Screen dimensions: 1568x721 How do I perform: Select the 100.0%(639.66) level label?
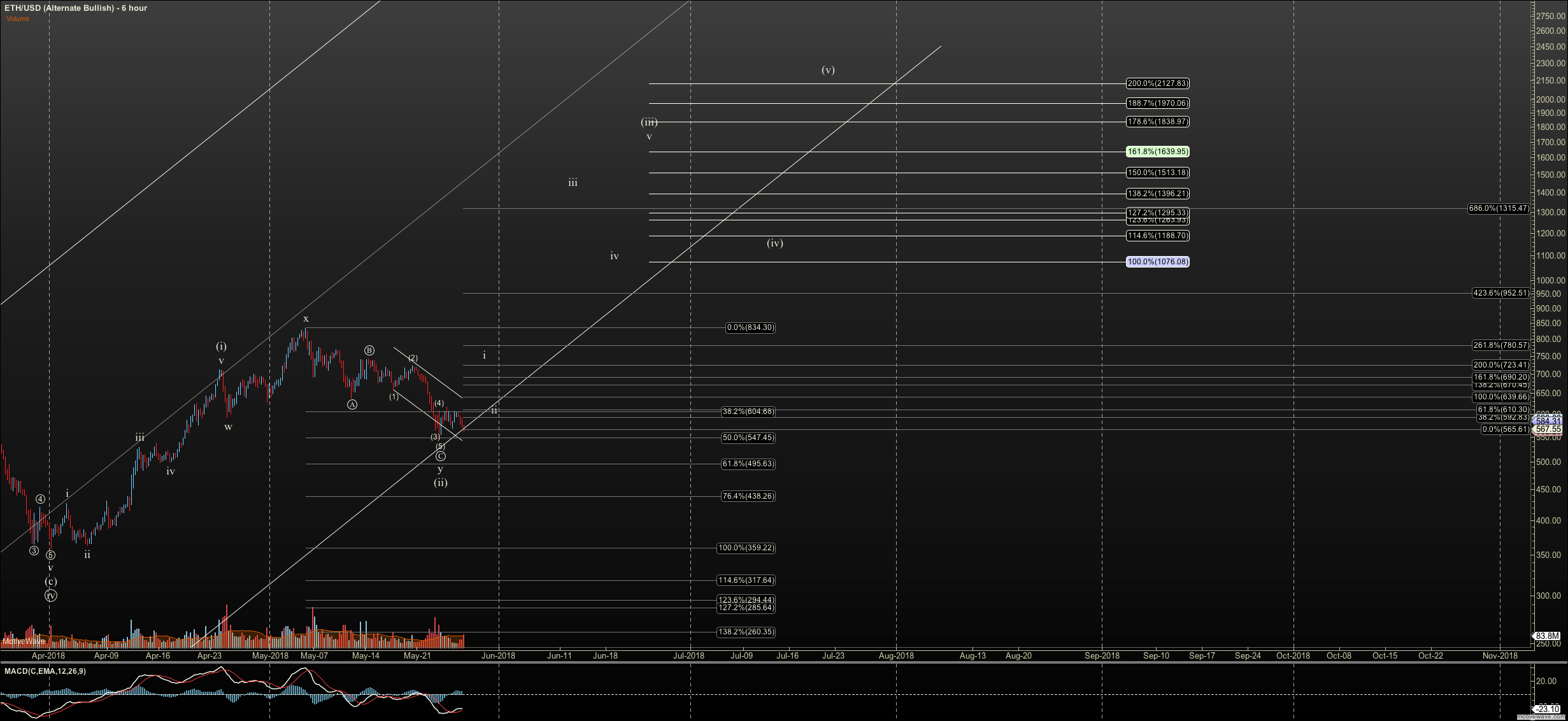[x=1500, y=397]
